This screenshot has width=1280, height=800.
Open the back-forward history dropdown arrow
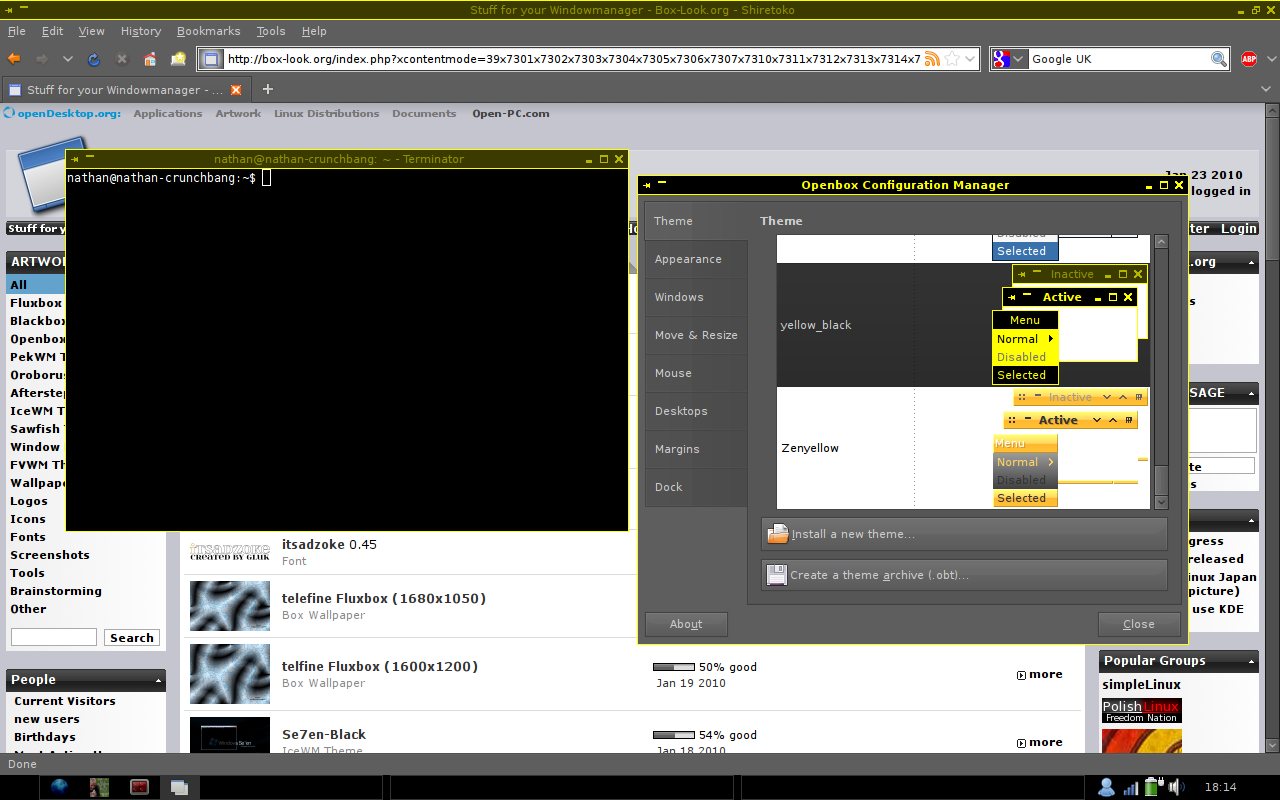[68, 59]
